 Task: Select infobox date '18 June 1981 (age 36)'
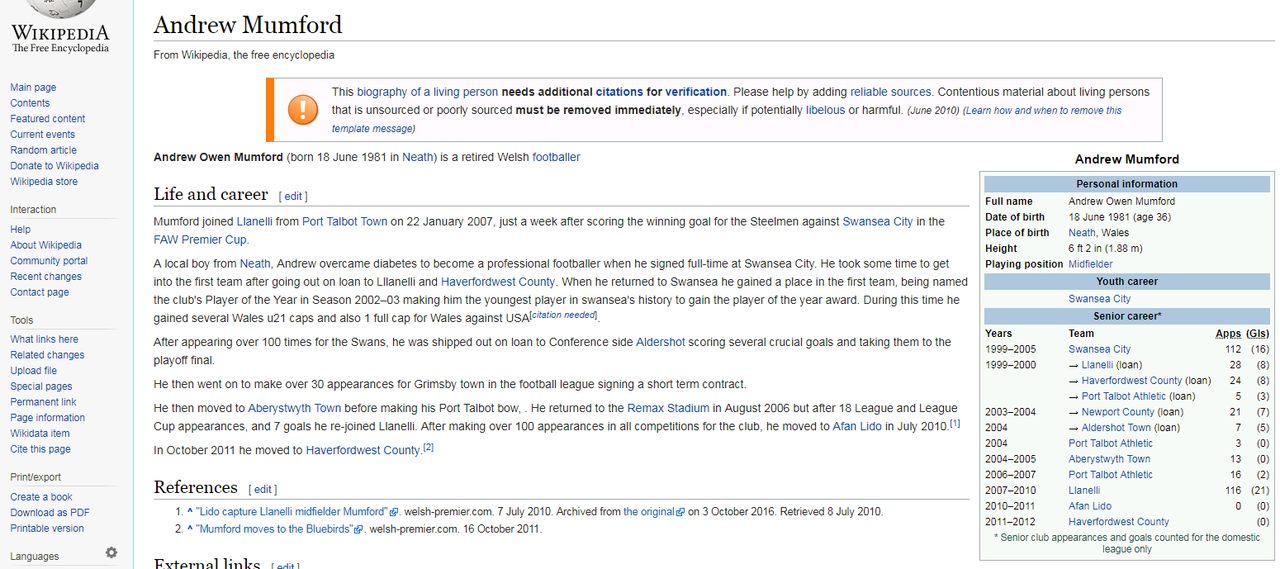tap(1120, 217)
